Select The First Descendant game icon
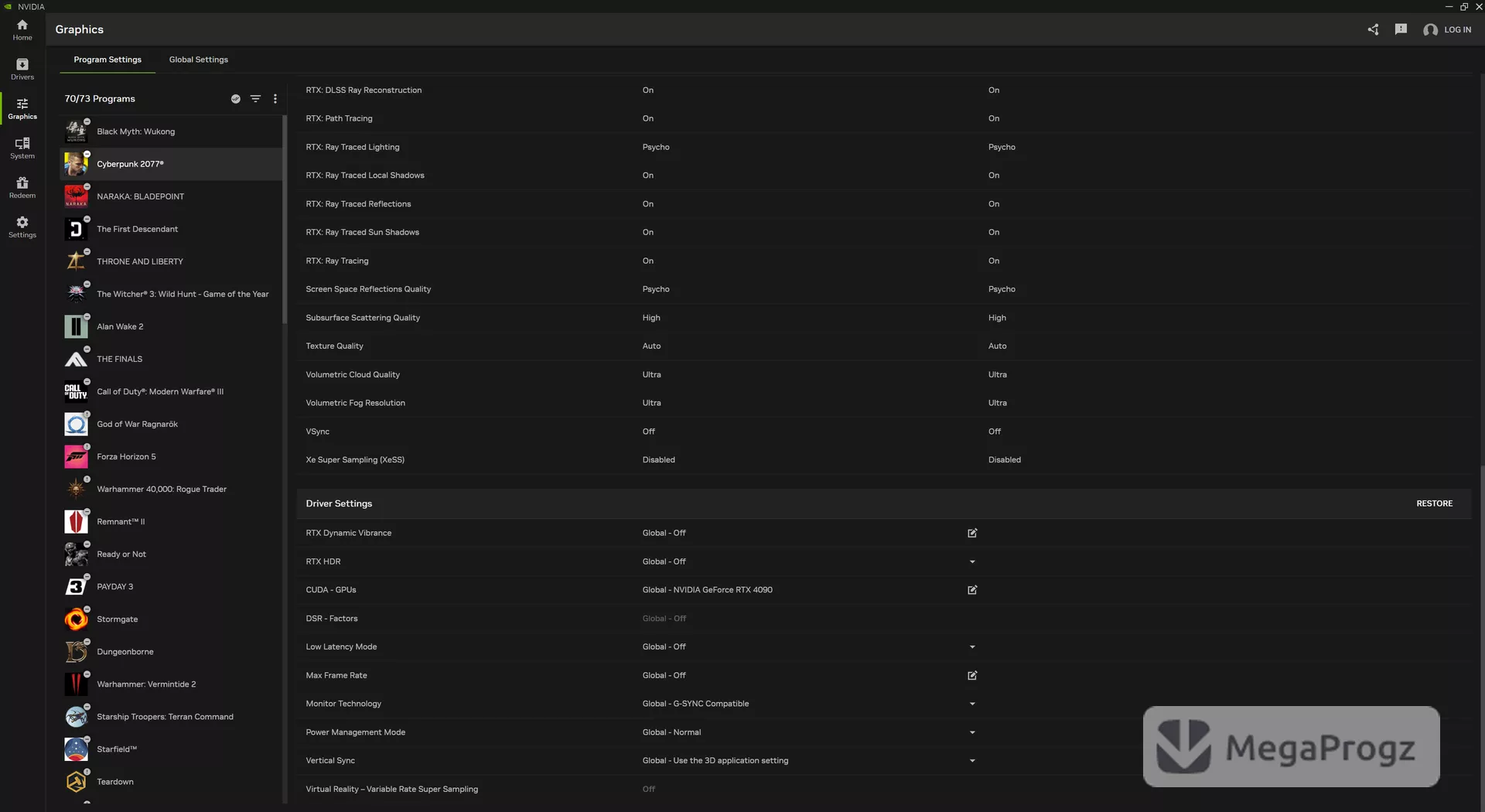Image resolution: width=1485 pixels, height=812 pixels. pyautogui.click(x=76, y=229)
